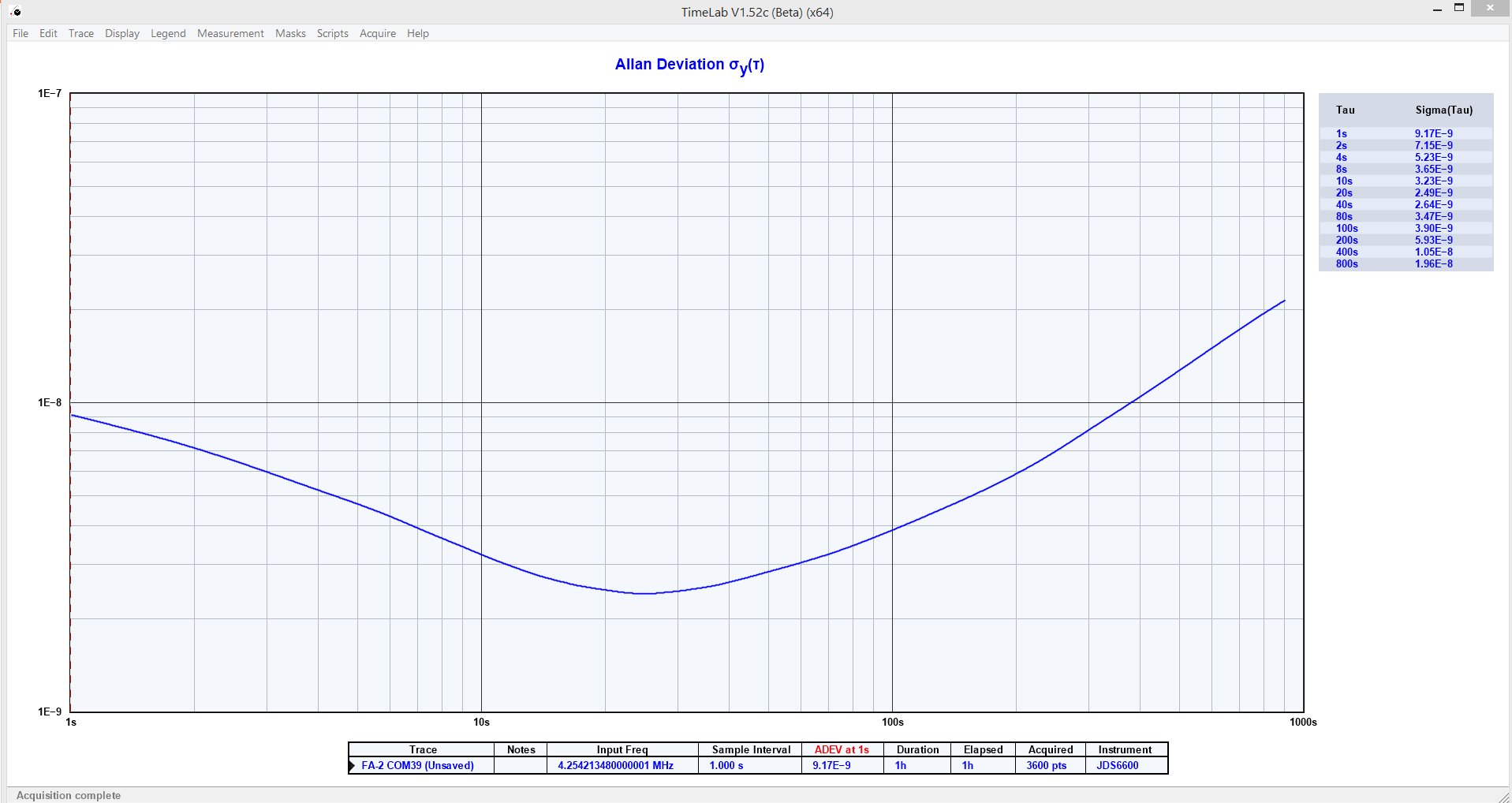
Task: Click the 1000s x-axis label
Action: (x=1303, y=722)
